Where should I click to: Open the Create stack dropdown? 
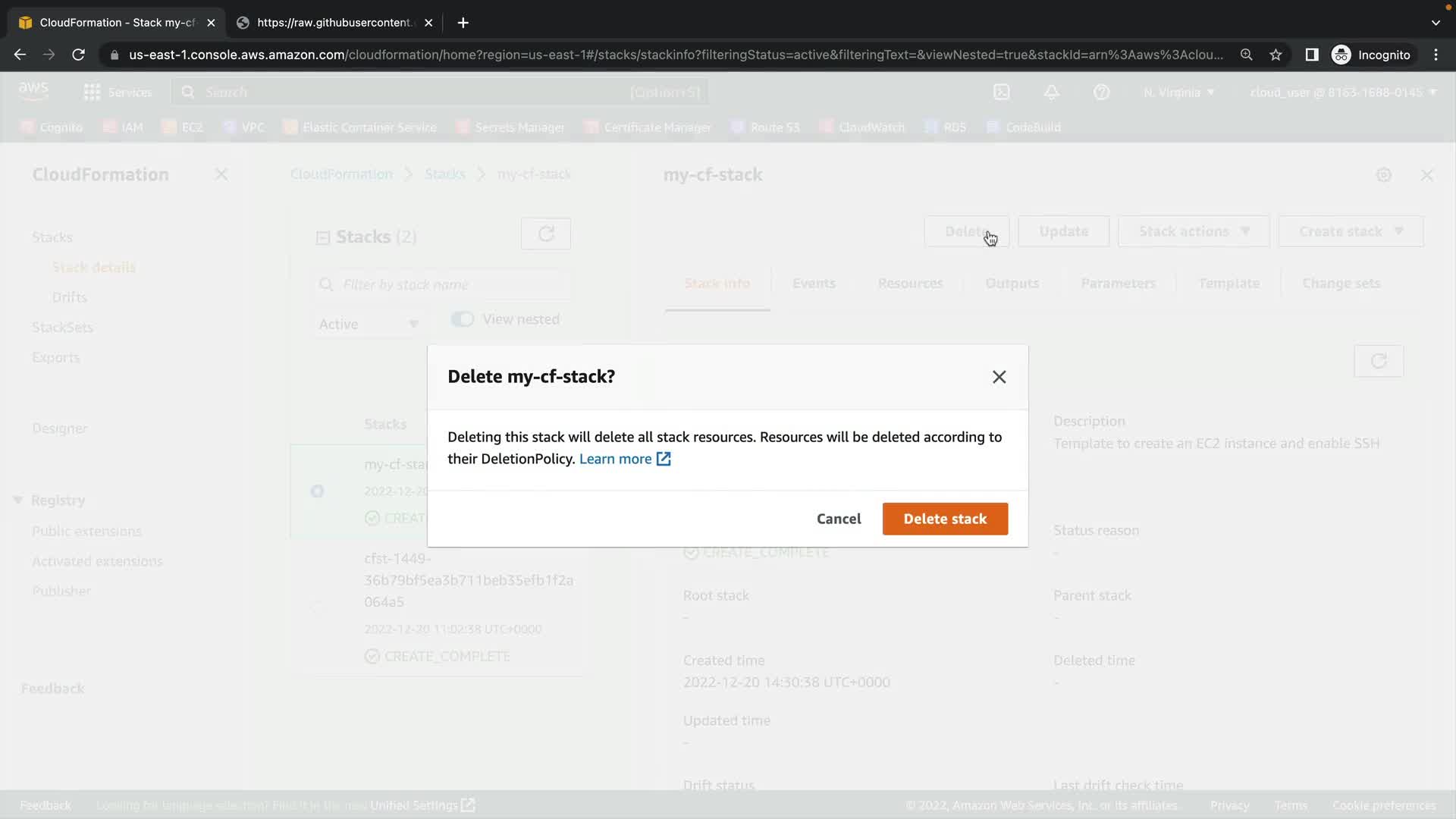tap(1350, 231)
